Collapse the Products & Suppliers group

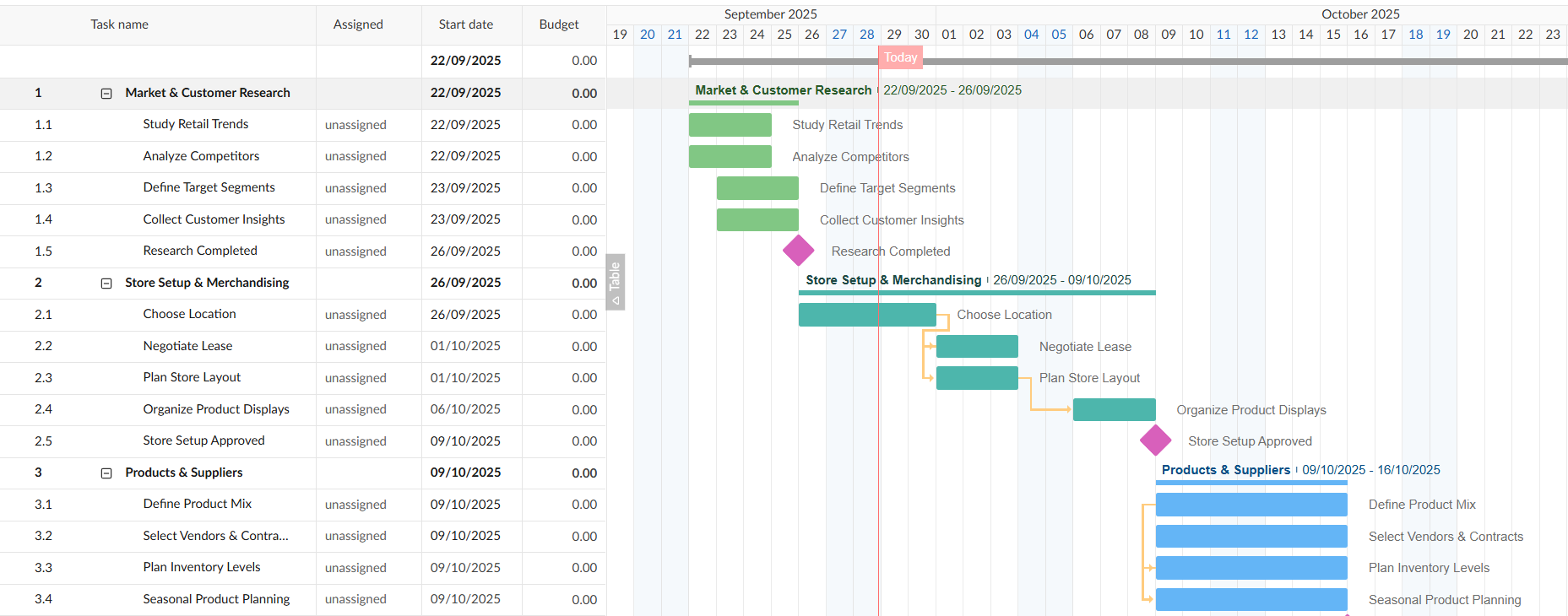tap(106, 473)
